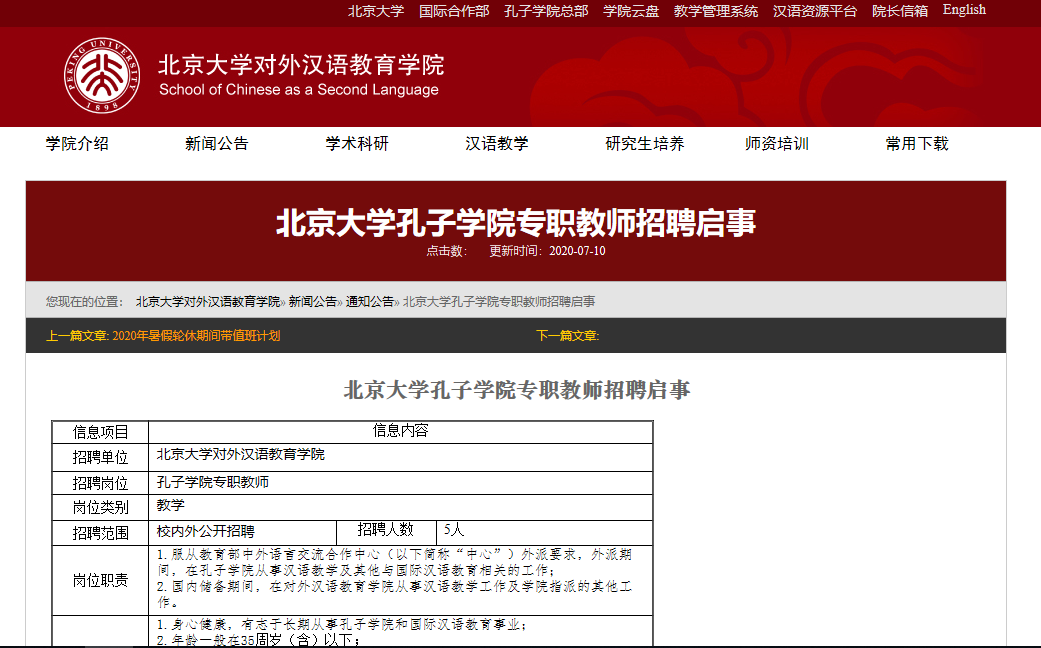
Task: Open 院长信箱 mailbox link
Action: click(900, 11)
